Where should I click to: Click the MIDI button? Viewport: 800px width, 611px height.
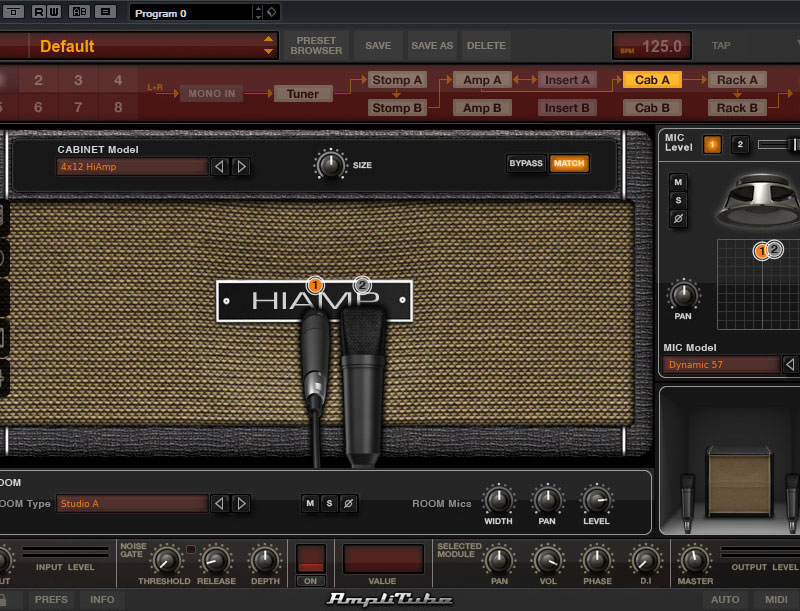pos(776,600)
